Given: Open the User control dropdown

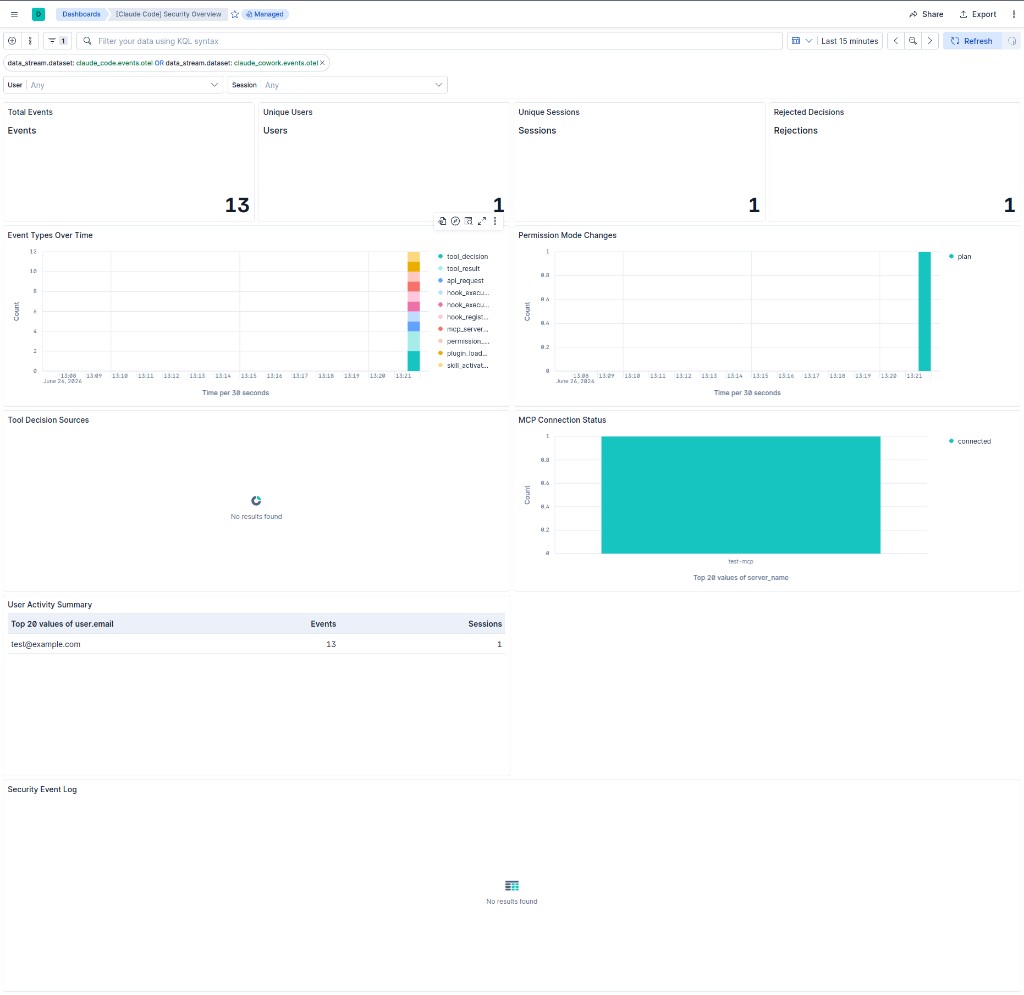Looking at the screenshot, I should (x=113, y=85).
